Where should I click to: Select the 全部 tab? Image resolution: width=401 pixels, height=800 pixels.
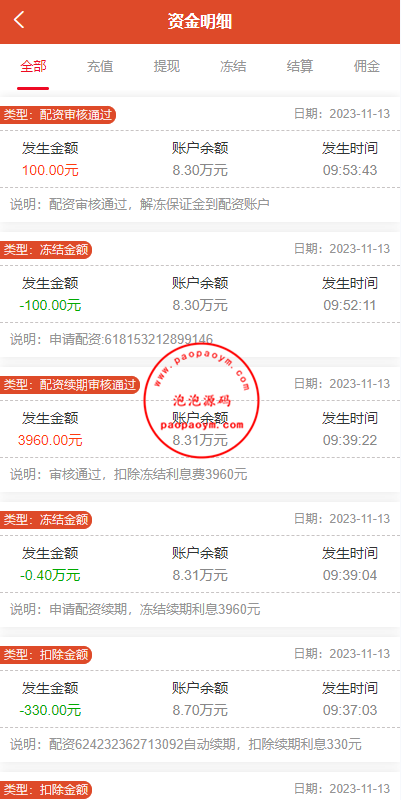pyautogui.click(x=33, y=66)
